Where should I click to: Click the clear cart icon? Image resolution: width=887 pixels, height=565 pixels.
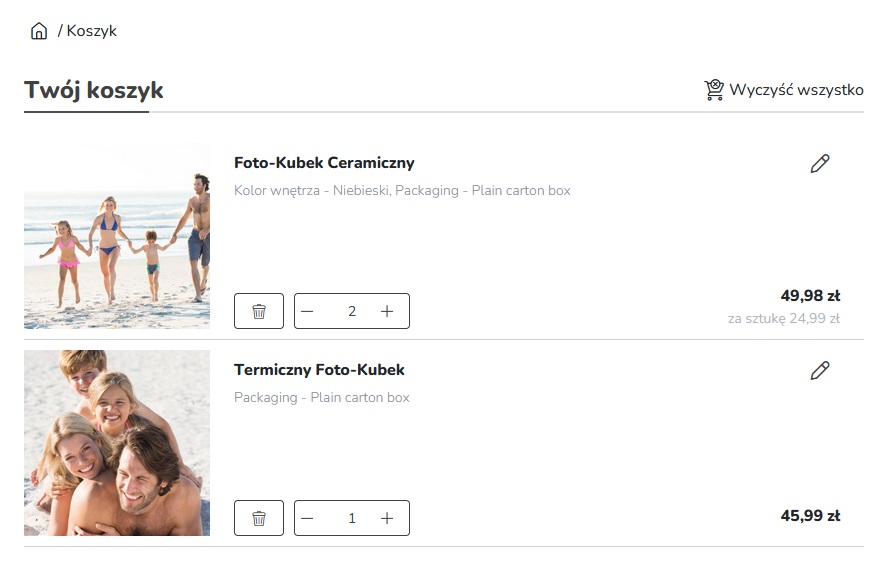point(714,90)
